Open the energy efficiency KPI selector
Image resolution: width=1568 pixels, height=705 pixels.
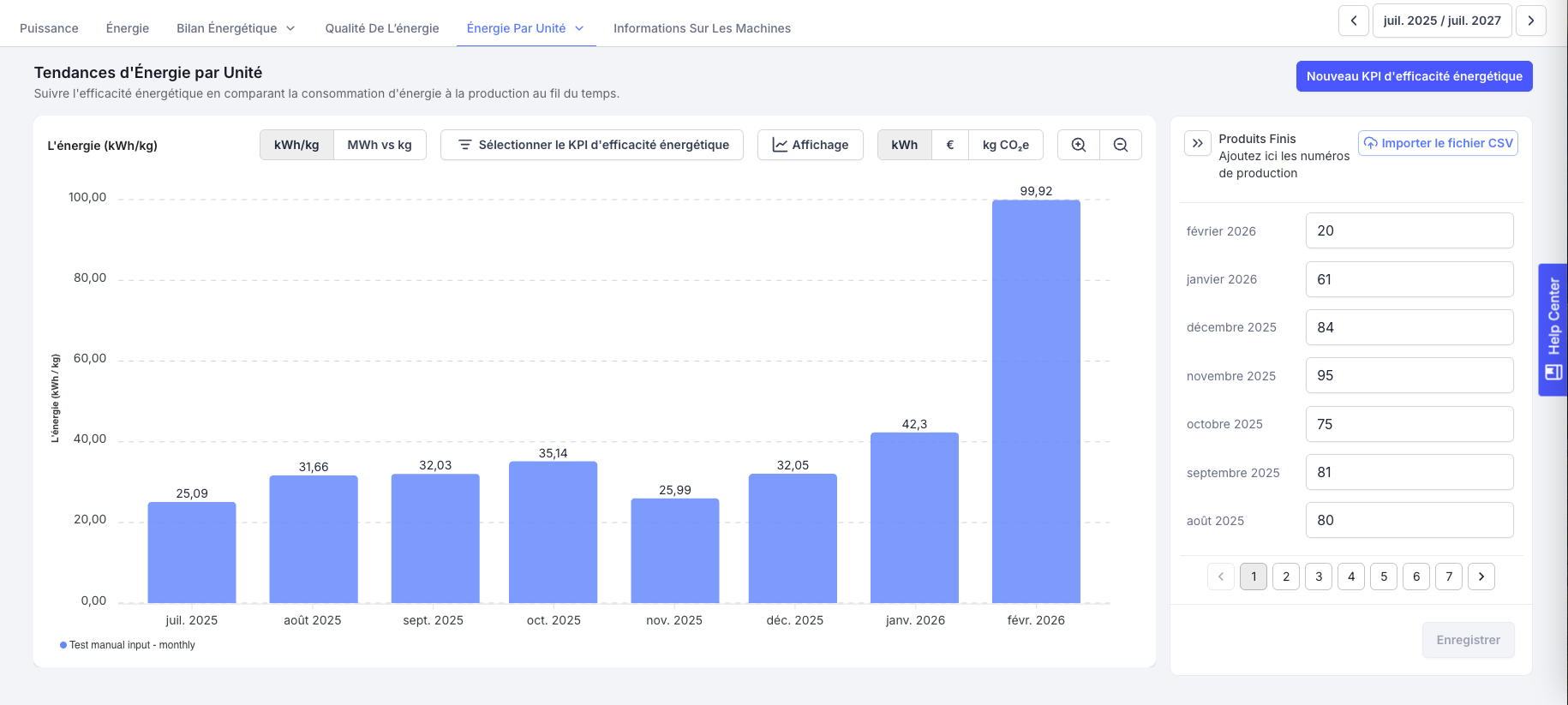[592, 145]
